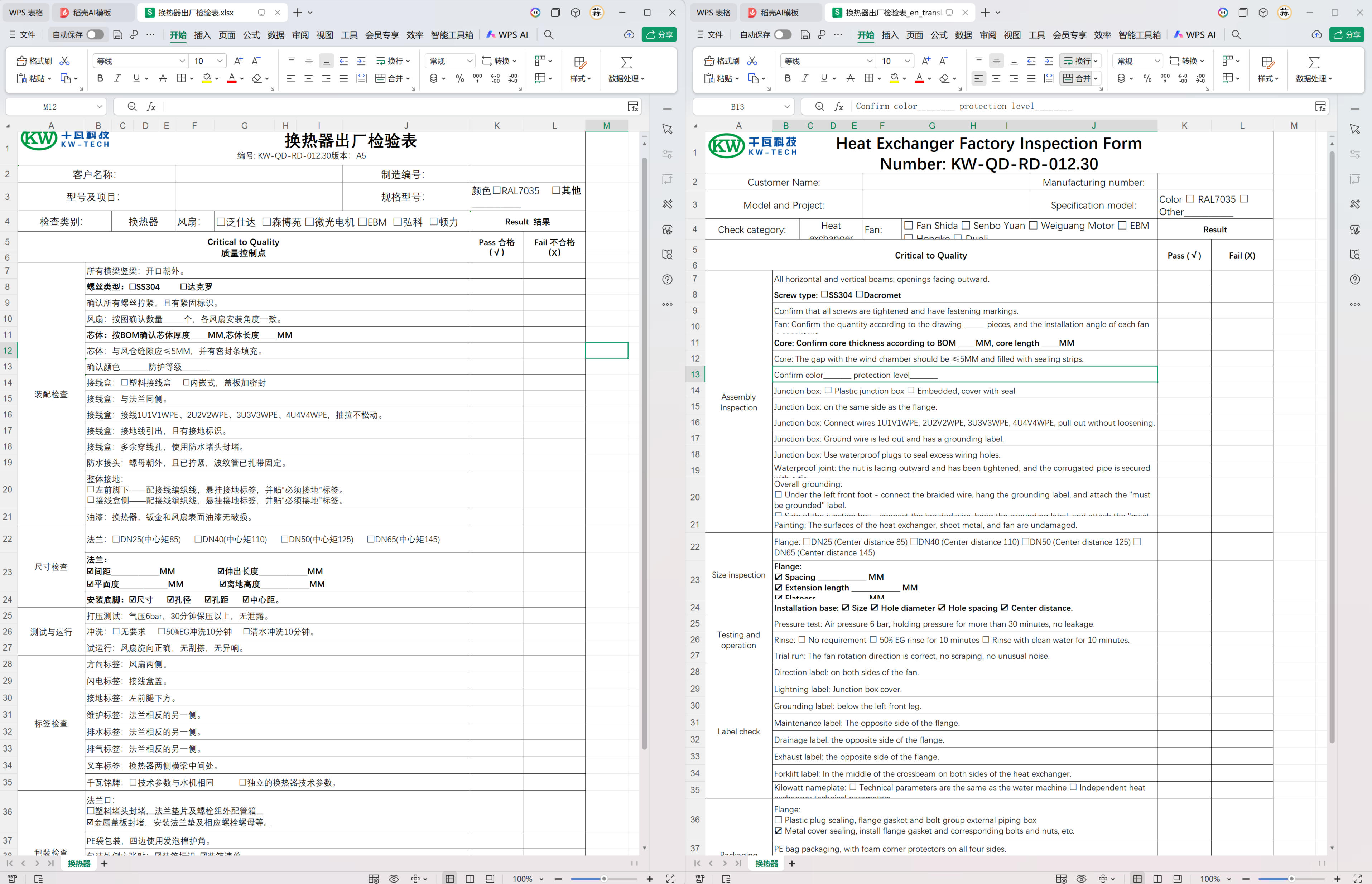Click the zoom slider in left window's status bar

[x=604, y=879]
